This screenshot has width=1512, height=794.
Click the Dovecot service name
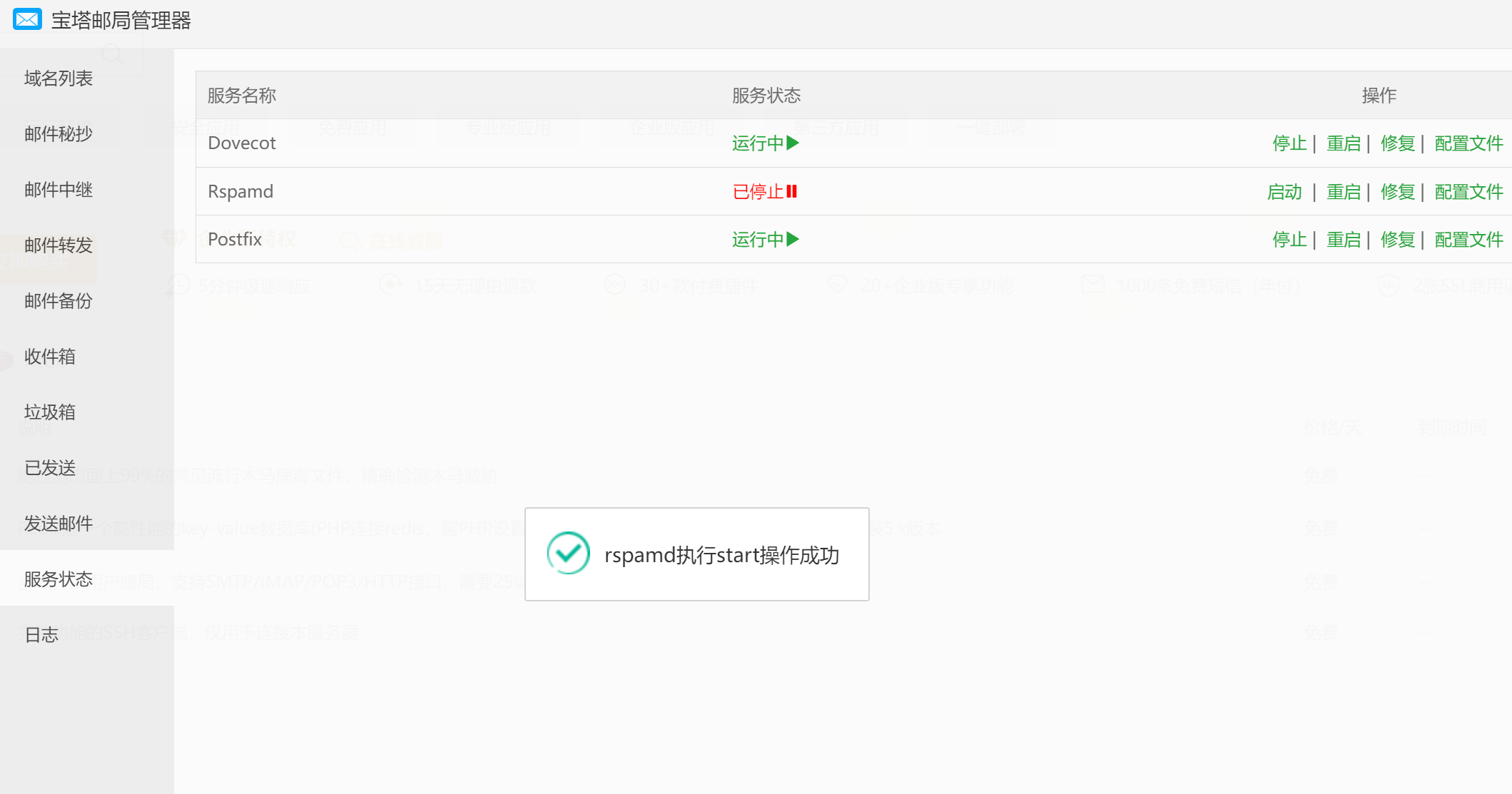pos(242,143)
